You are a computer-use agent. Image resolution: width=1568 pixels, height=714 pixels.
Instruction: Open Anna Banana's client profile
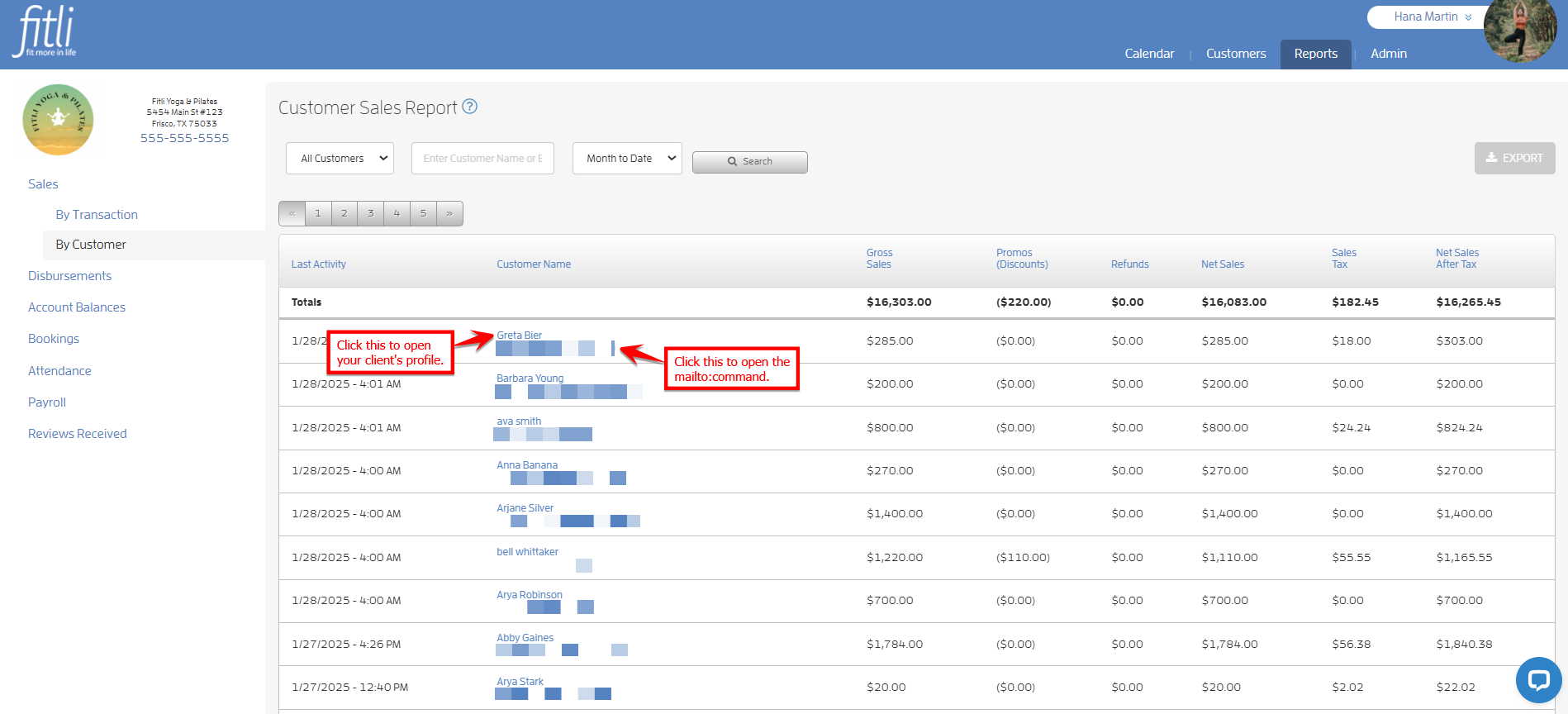point(527,465)
